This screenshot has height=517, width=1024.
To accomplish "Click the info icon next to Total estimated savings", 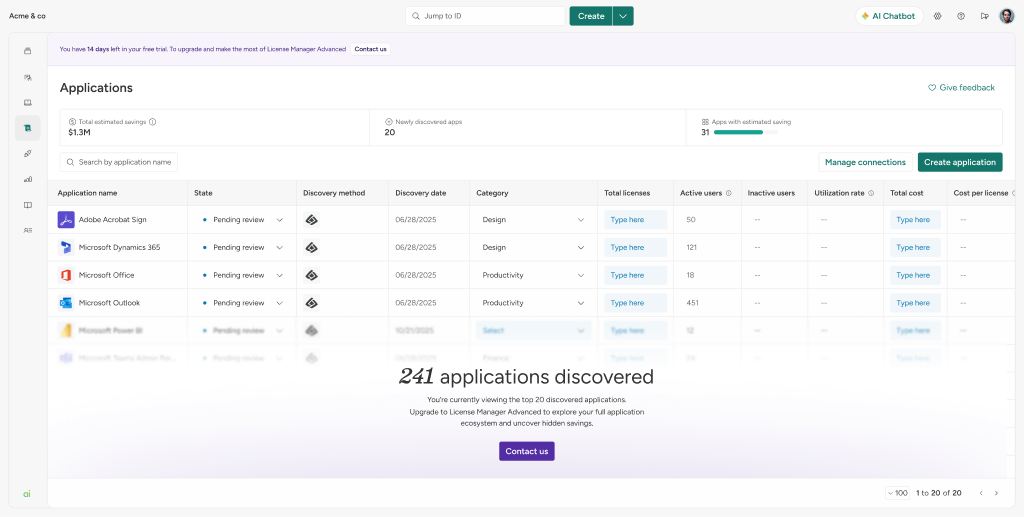I will coord(152,122).
